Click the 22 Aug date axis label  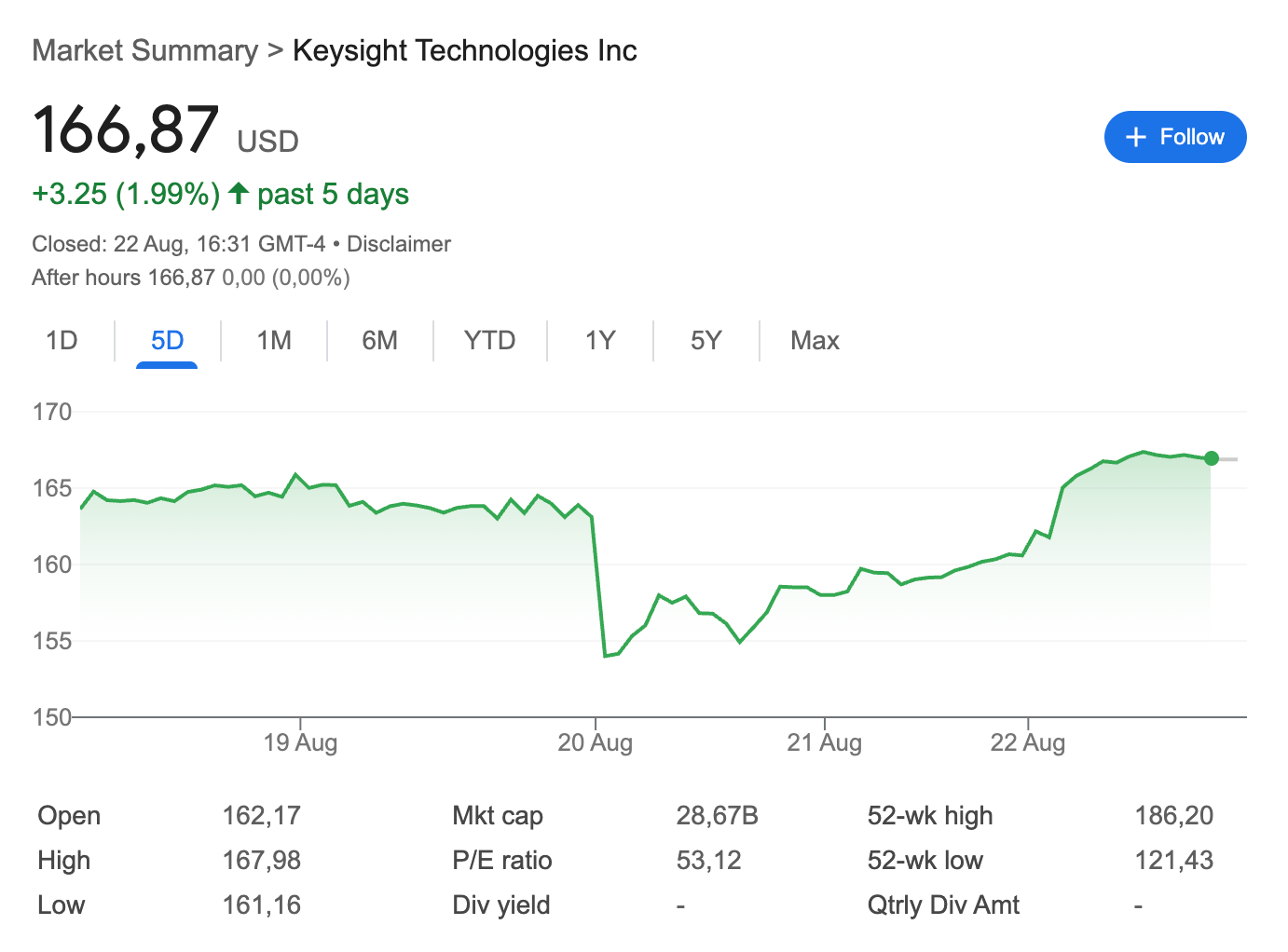pos(1027,742)
